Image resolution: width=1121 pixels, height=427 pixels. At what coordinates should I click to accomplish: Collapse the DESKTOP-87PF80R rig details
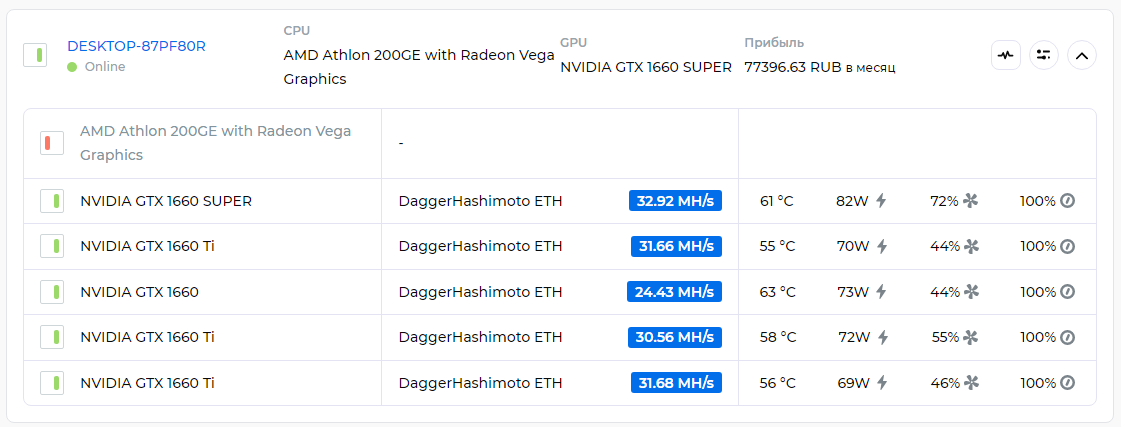[x=1082, y=55]
